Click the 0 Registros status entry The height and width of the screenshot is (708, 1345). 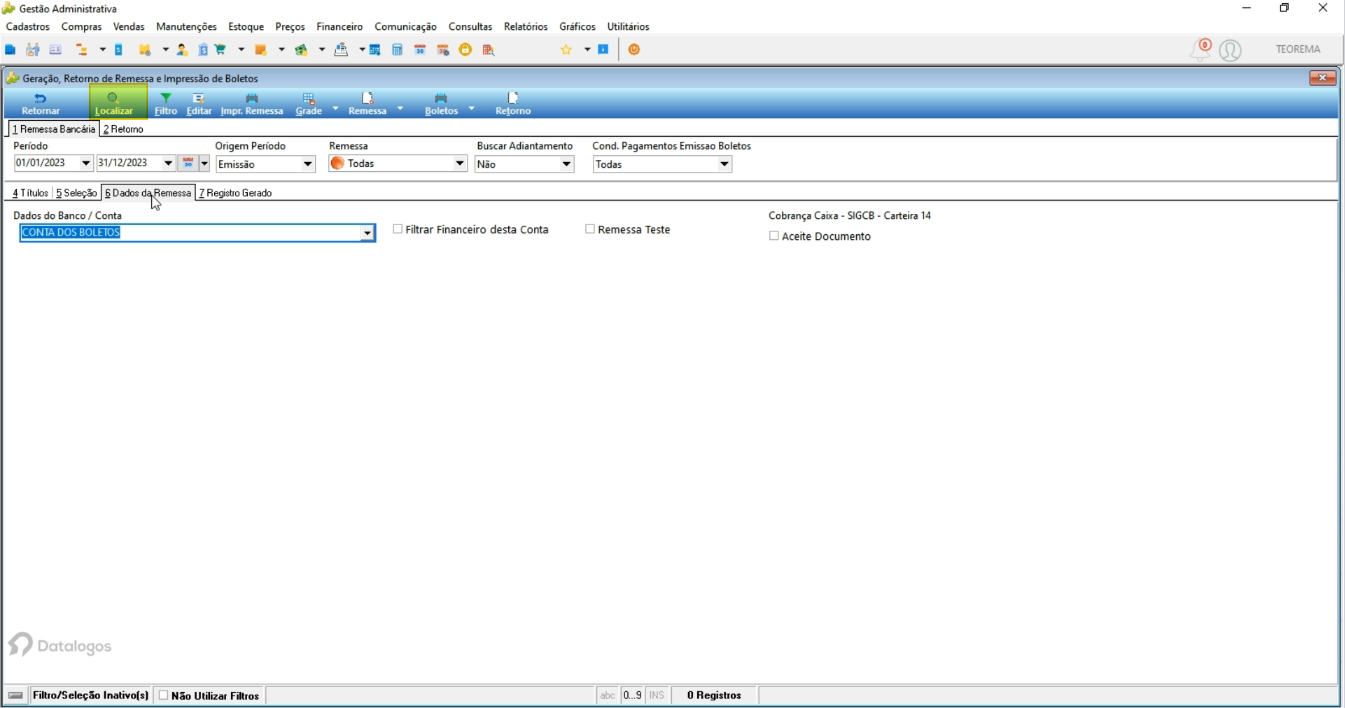tap(714, 695)
